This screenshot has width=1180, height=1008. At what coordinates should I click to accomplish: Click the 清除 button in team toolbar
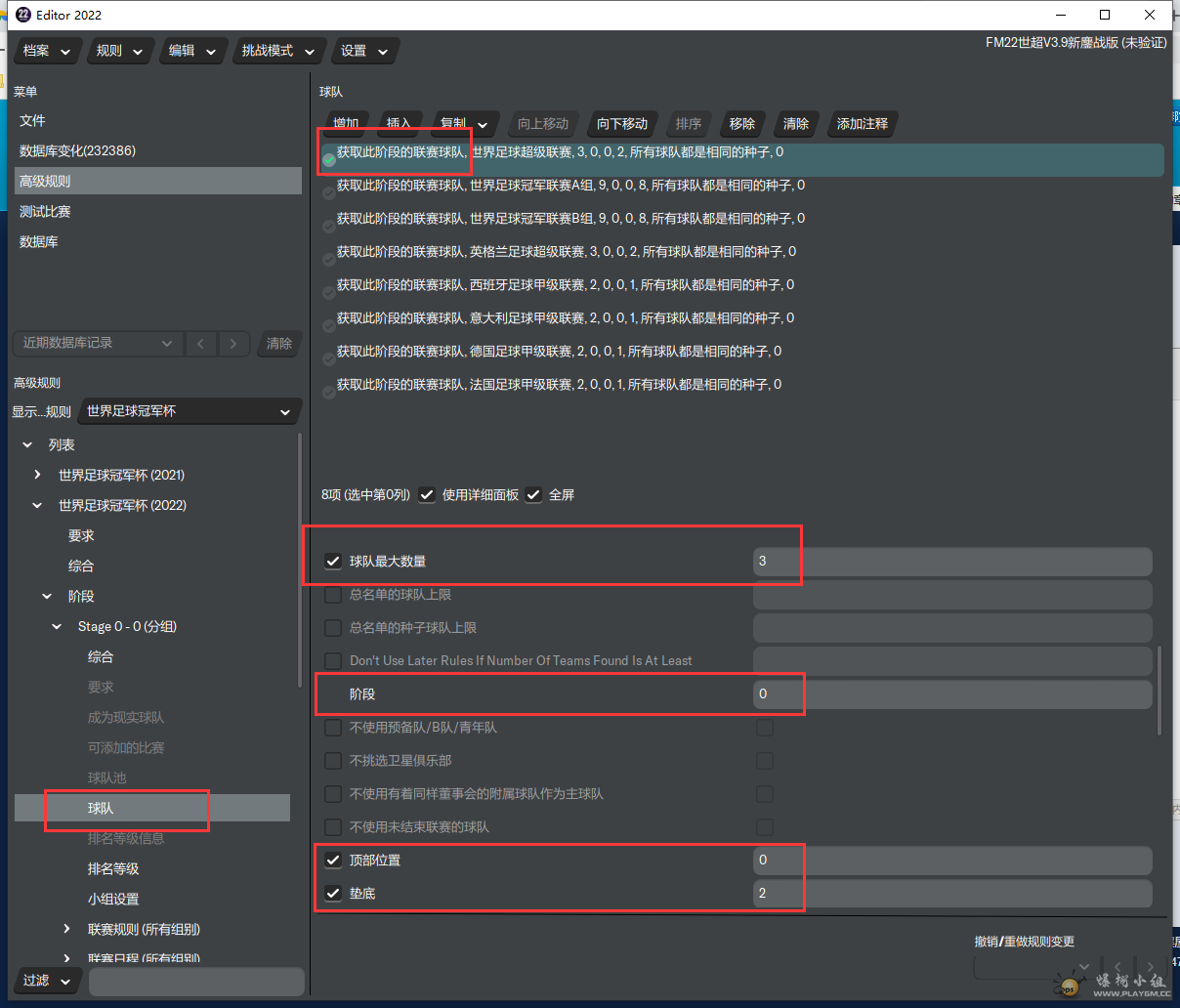(796, 124)
